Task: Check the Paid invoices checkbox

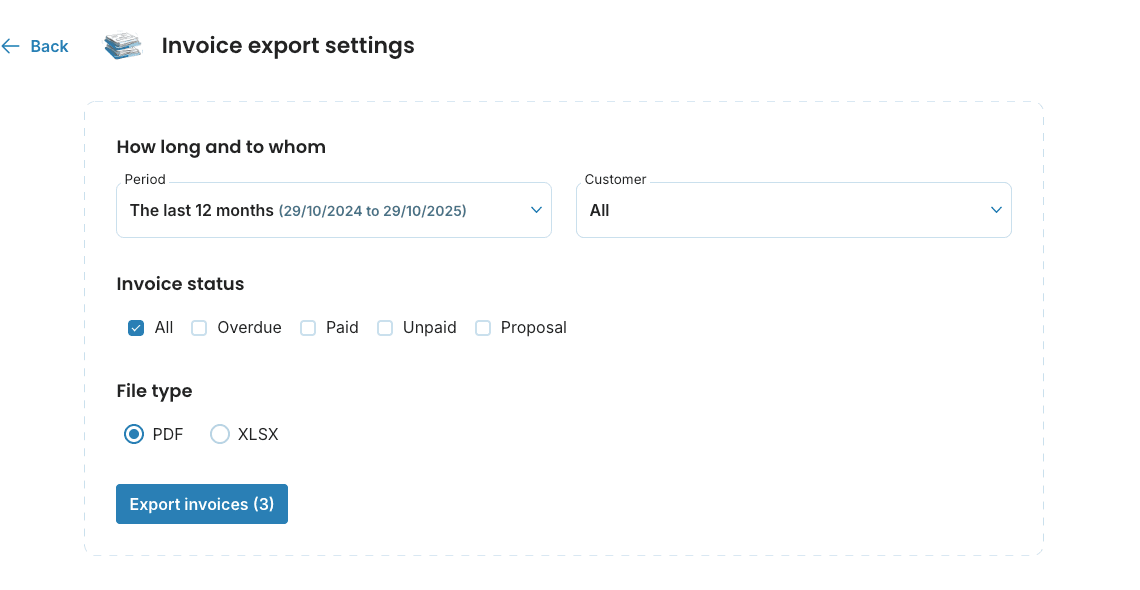Action: (x=308, y=327)
